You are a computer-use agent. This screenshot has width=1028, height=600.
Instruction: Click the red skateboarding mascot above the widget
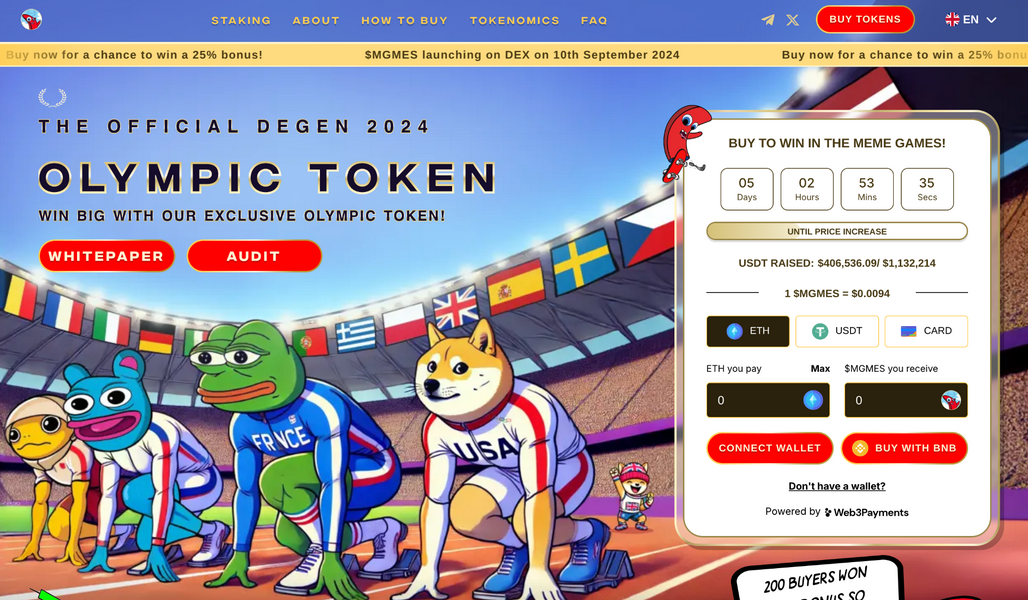(x=685, y=143)
